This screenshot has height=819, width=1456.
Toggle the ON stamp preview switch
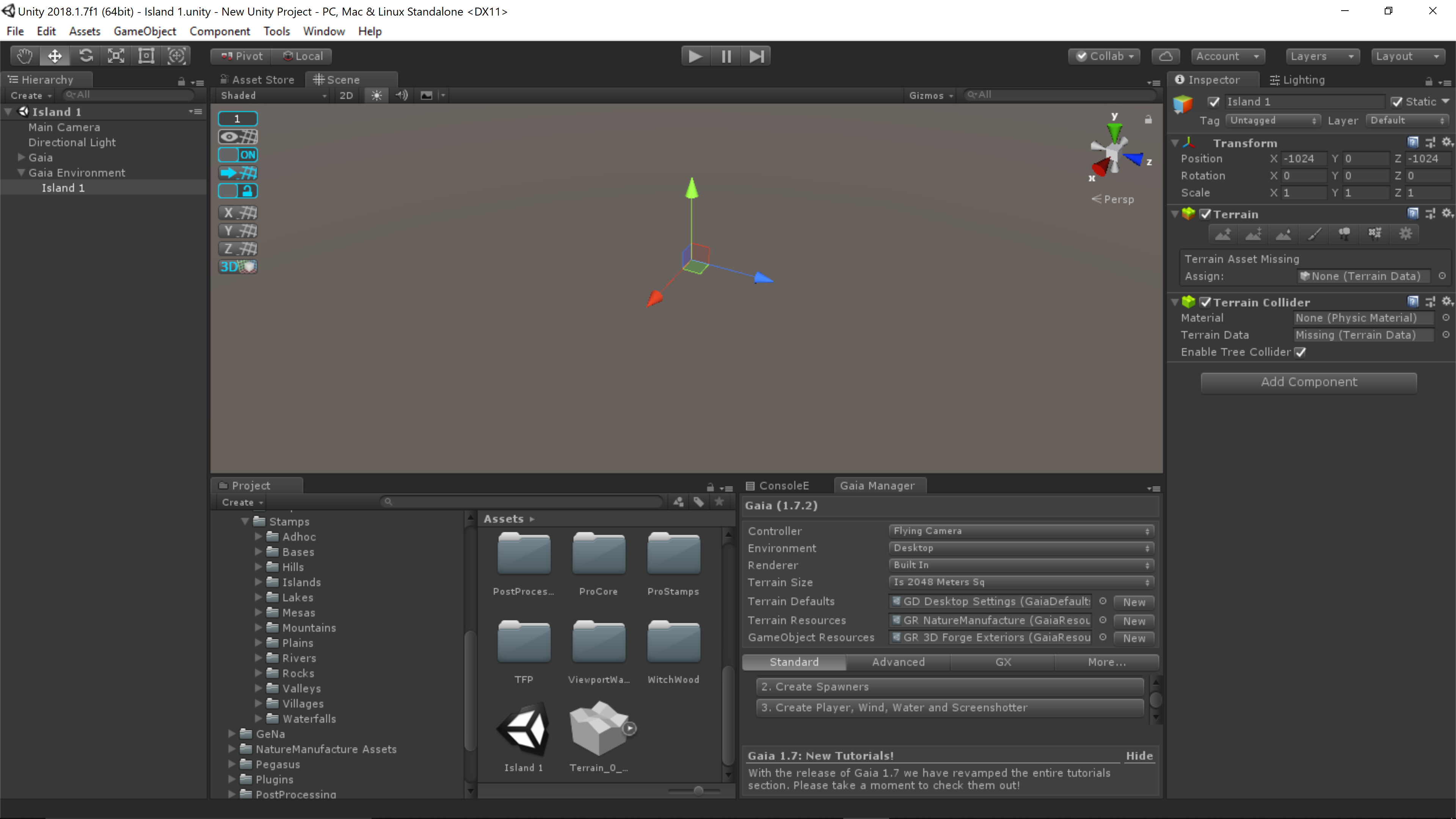tap(238, 154)
